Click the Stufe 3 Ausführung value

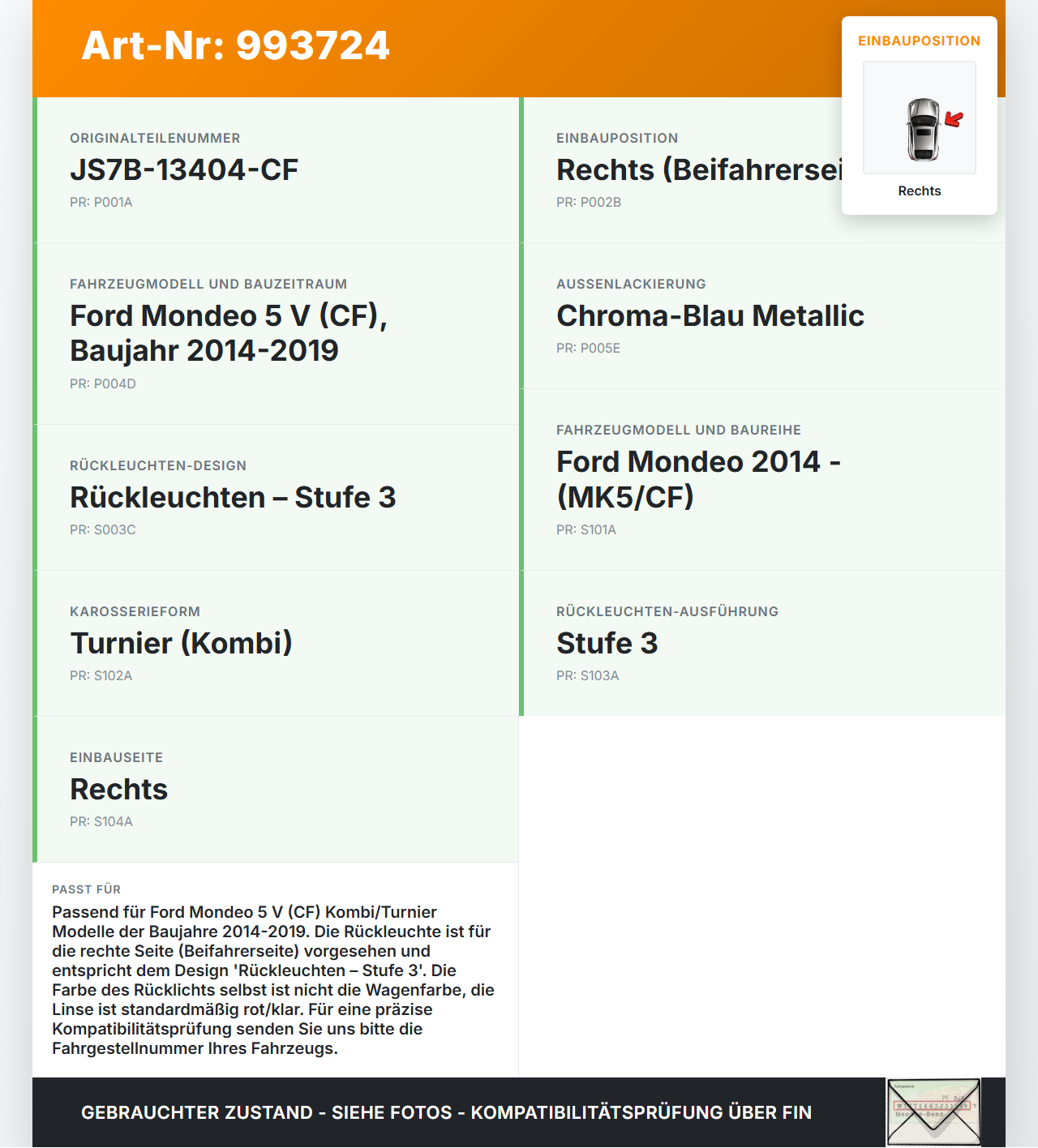point(607,643)
